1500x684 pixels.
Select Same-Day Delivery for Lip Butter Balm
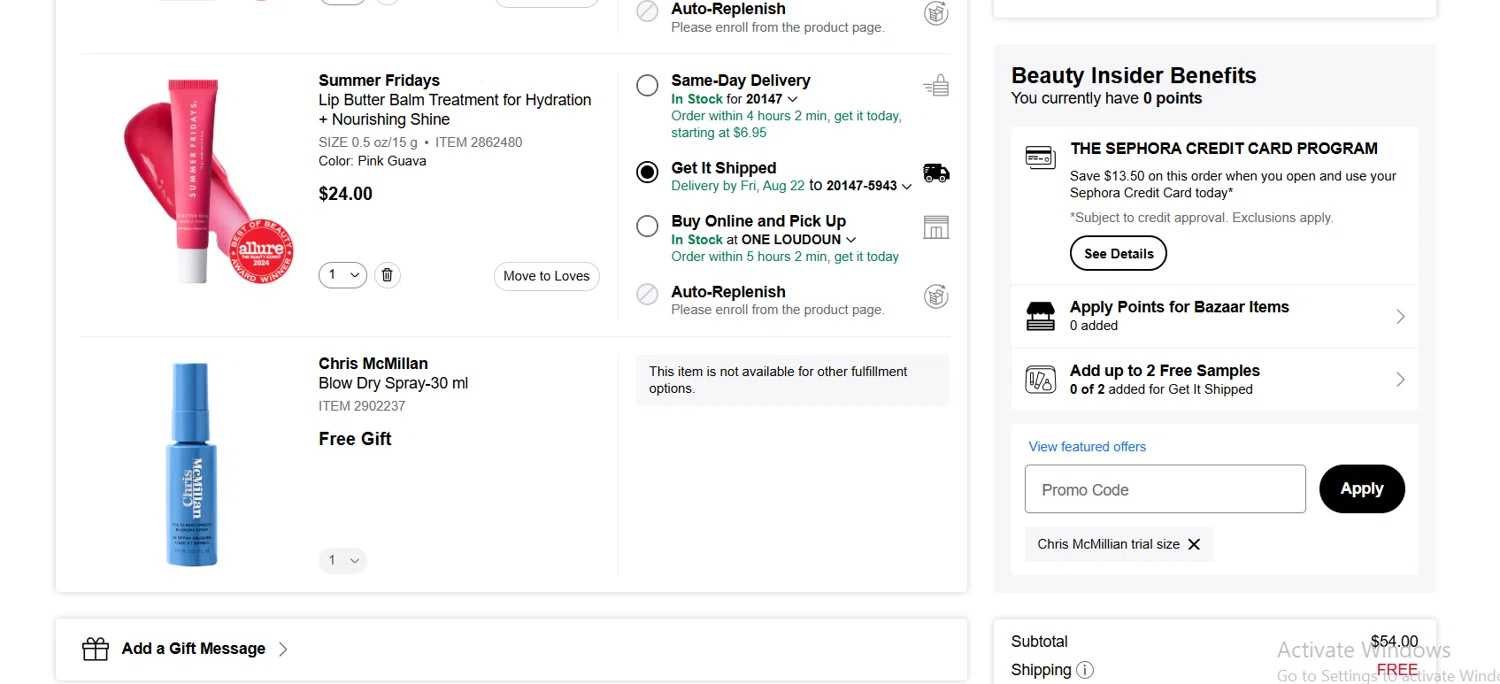(x=647, y=86)
